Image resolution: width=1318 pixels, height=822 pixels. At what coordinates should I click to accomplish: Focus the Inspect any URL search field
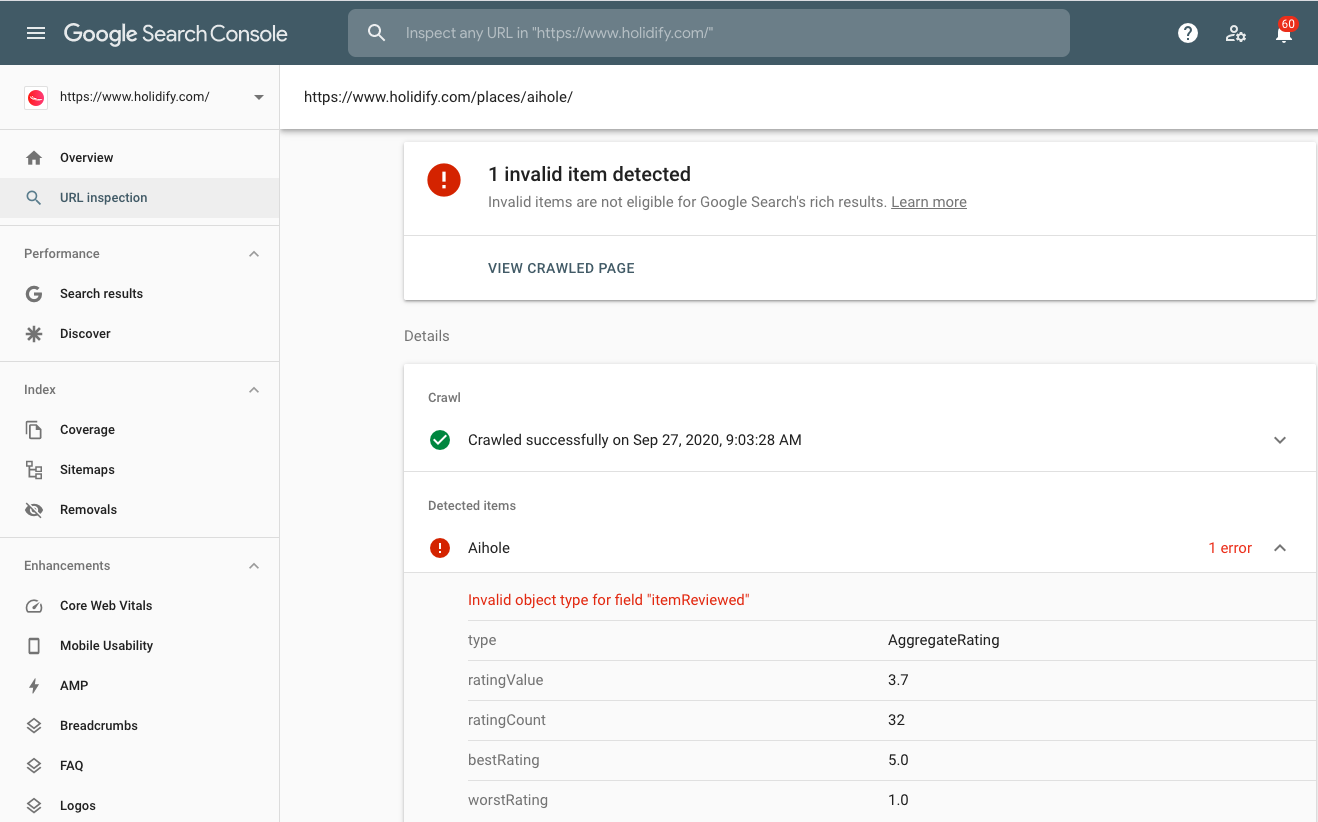(x=709, y=33)
